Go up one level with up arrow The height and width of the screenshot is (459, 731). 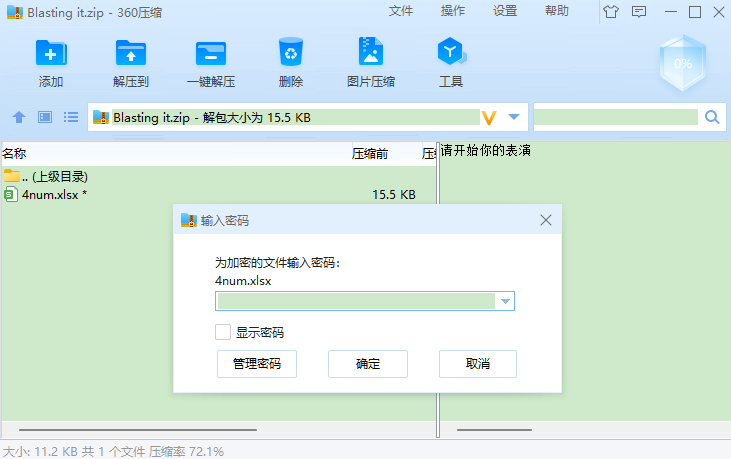coord(19,117)
